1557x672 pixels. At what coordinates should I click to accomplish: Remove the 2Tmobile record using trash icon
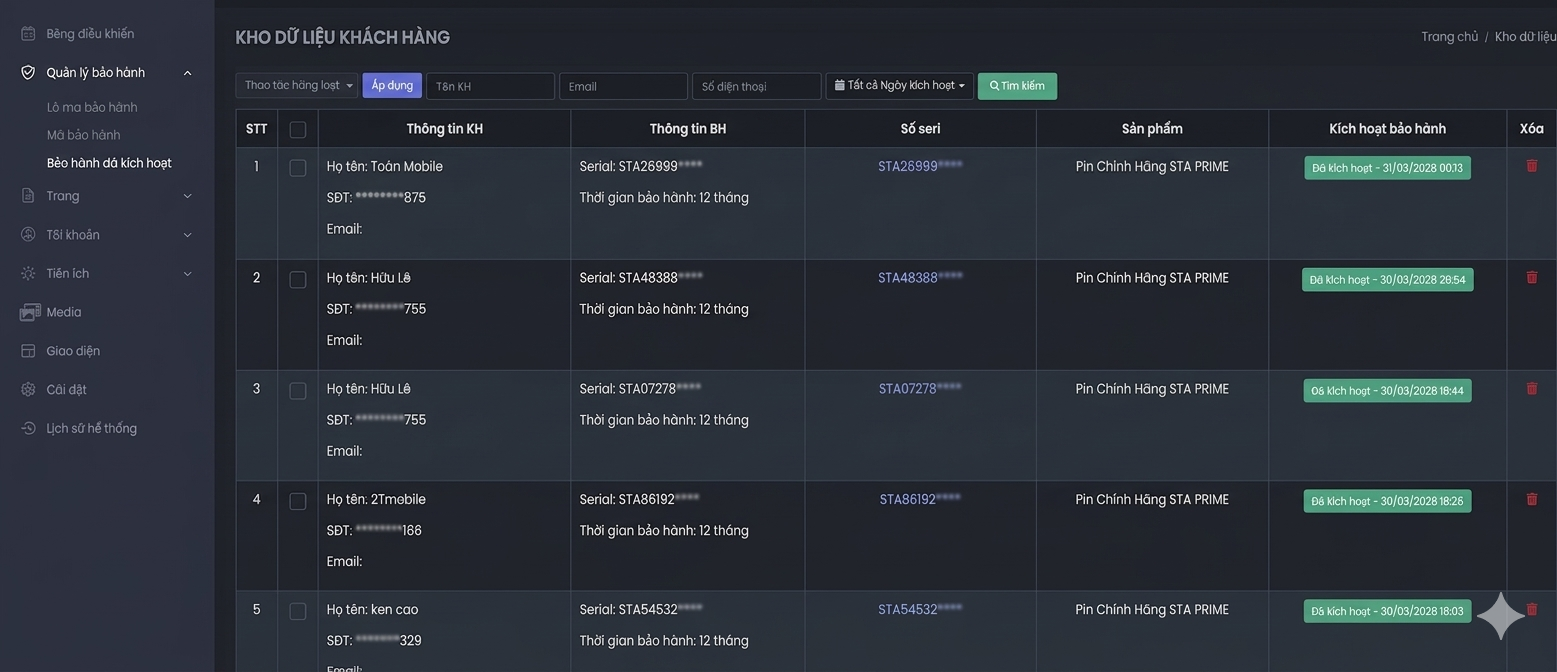[x=1531, y=499]
